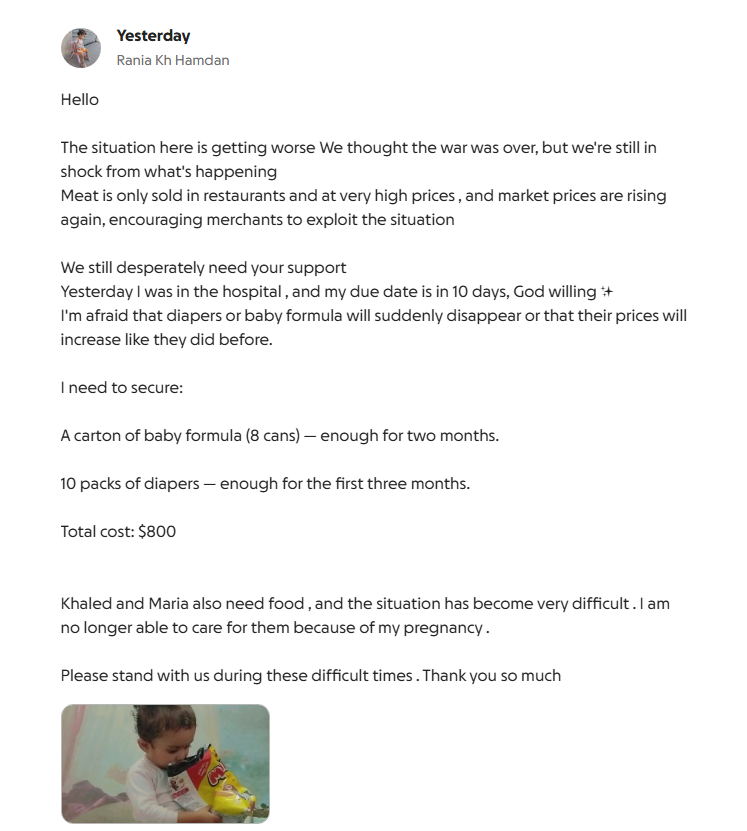Click 'I'm afraid that diapers or baby formula' line
The width and height of the screenshot is (747, 831).
[x=373, y=316]
